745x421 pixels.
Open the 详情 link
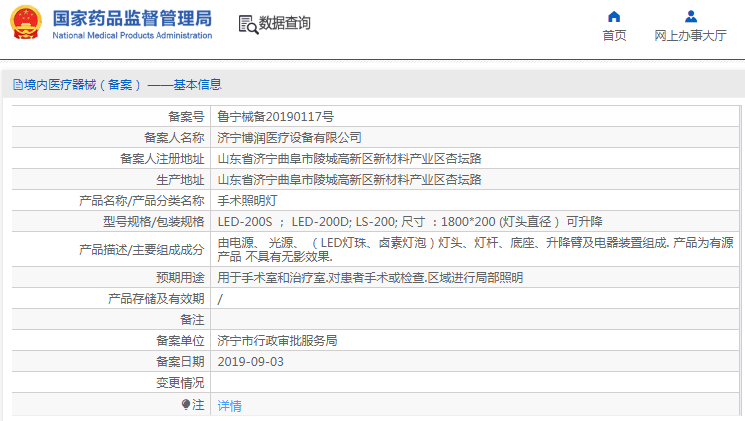[229, 406]
